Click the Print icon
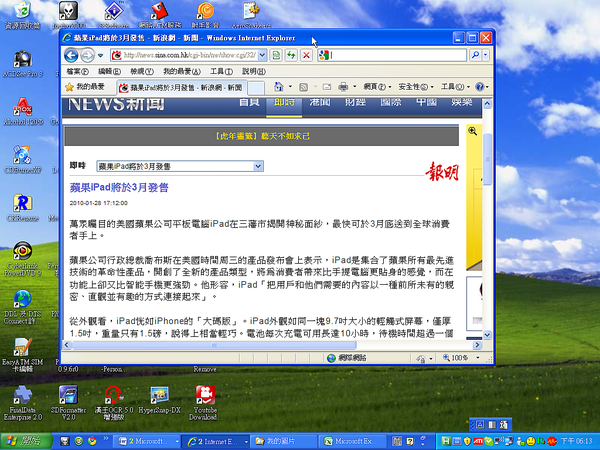The height and width of the screenshot is (450, 600). [343, 87]
